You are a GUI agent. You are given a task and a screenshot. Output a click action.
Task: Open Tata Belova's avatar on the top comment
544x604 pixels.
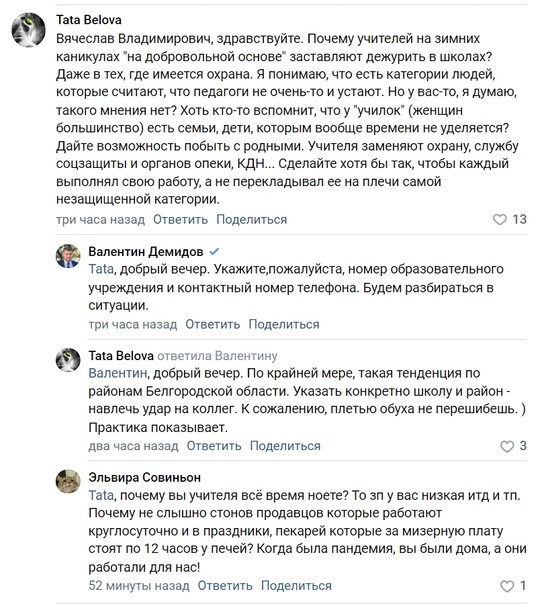point(29,30)
